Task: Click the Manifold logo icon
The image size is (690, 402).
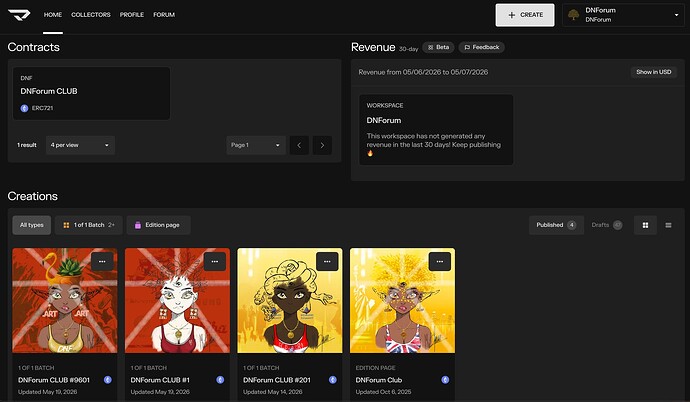Action: tap(19, 15)
